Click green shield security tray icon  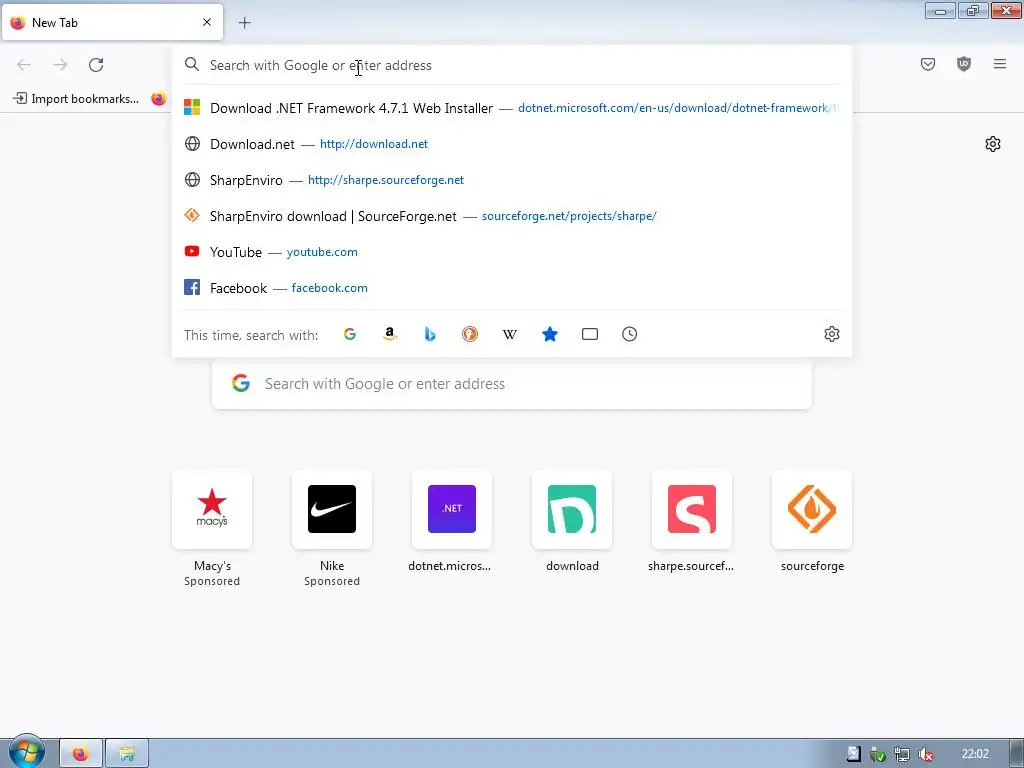(878, 754)
